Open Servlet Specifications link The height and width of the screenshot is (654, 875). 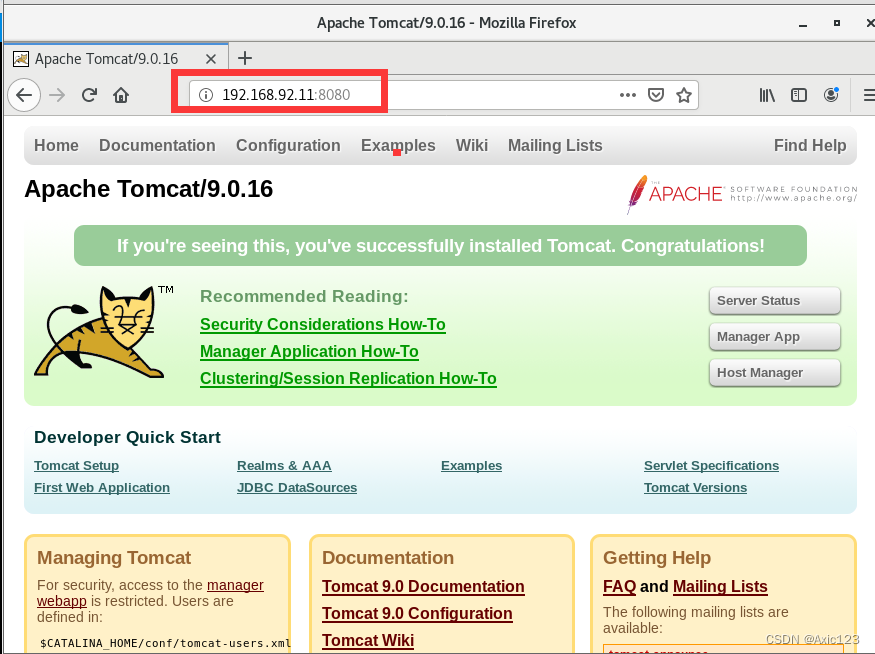tap(711, 465)
